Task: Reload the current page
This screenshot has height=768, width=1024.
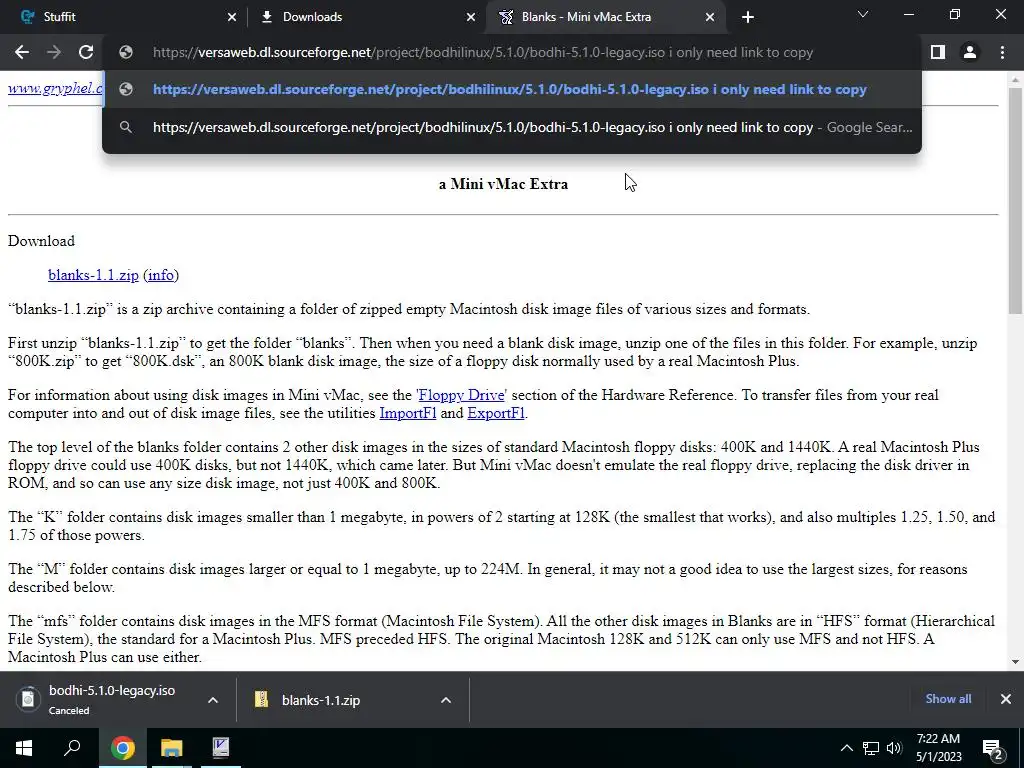Action: point(86,52)
